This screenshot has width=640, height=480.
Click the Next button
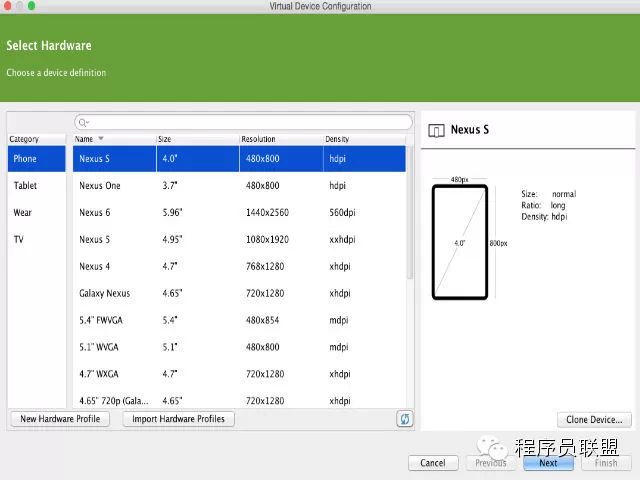click(548, 463)
